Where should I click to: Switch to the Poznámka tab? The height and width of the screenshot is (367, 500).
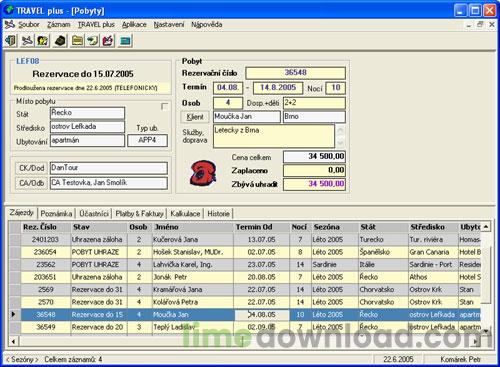[56, 214]
